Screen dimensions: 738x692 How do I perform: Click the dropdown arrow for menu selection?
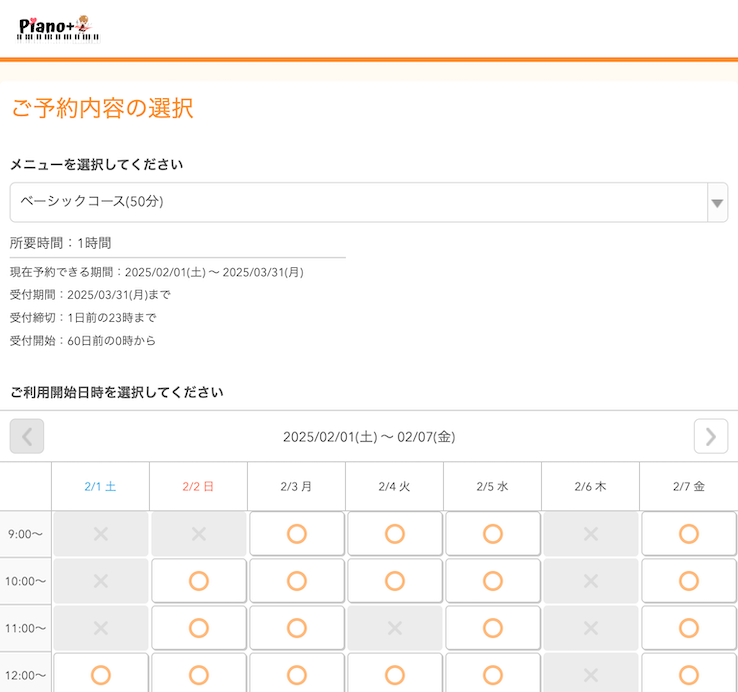(x=717, y=202)
